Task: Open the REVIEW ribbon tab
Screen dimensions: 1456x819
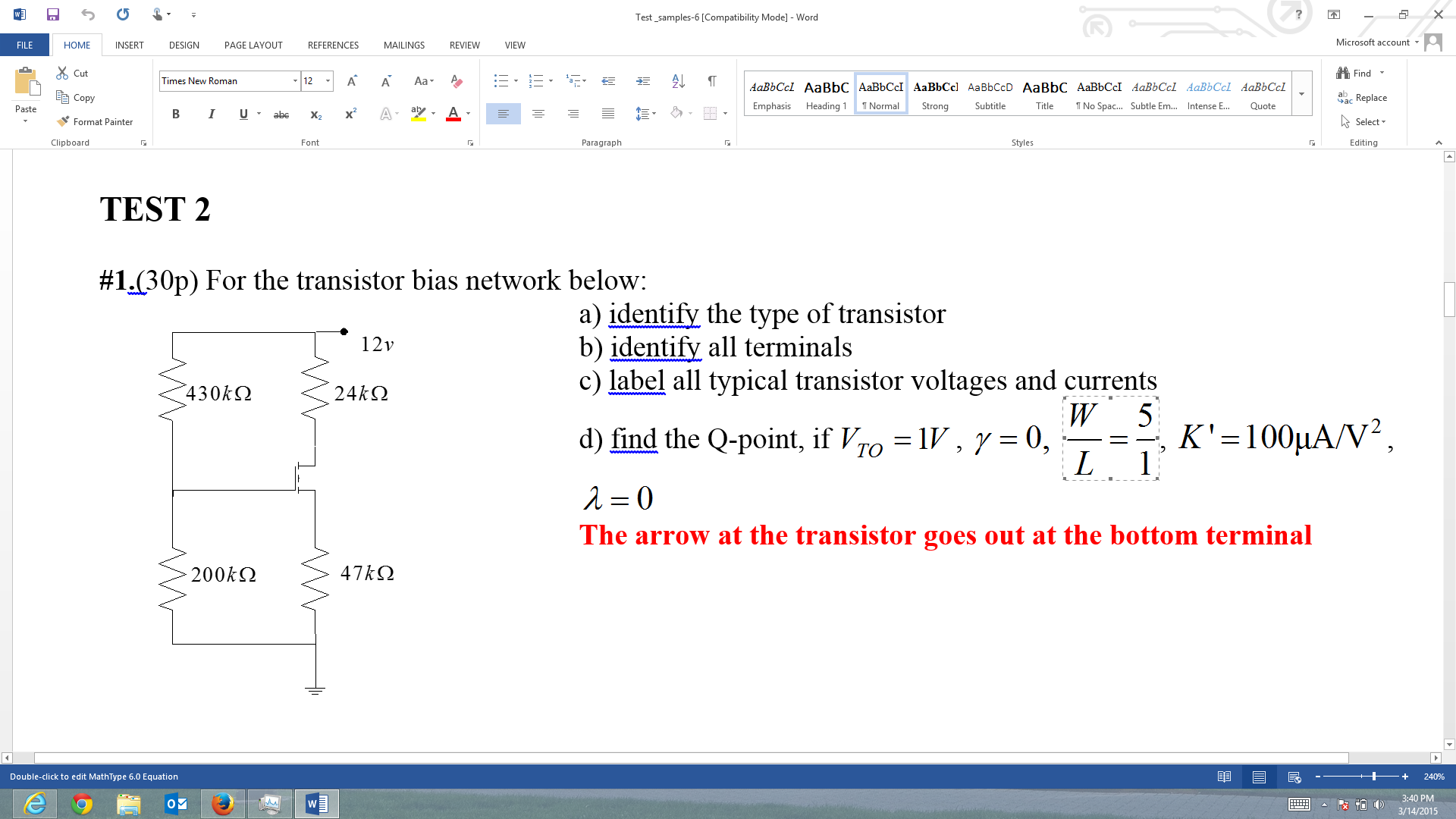Action: [x=464, y=45]
